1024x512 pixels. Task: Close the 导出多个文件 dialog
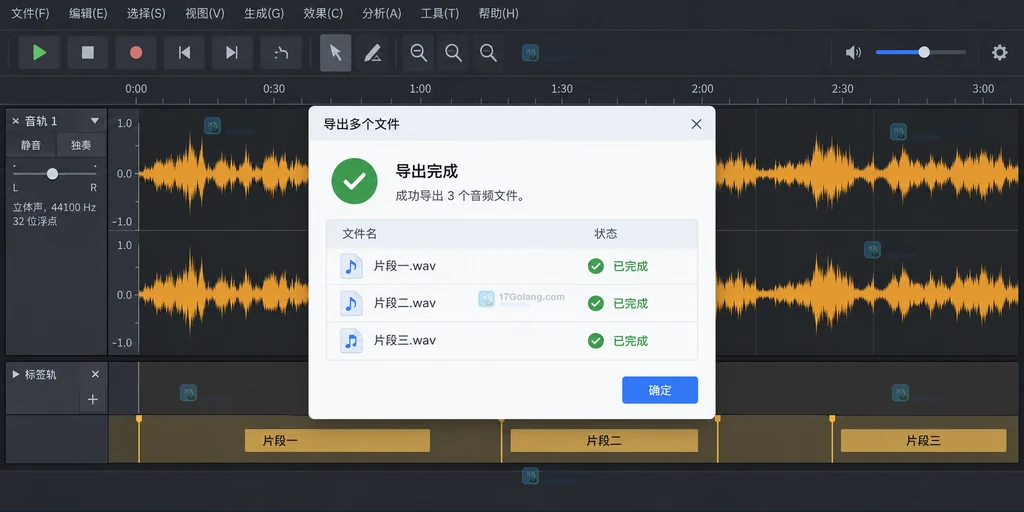(x=696, y=124)
